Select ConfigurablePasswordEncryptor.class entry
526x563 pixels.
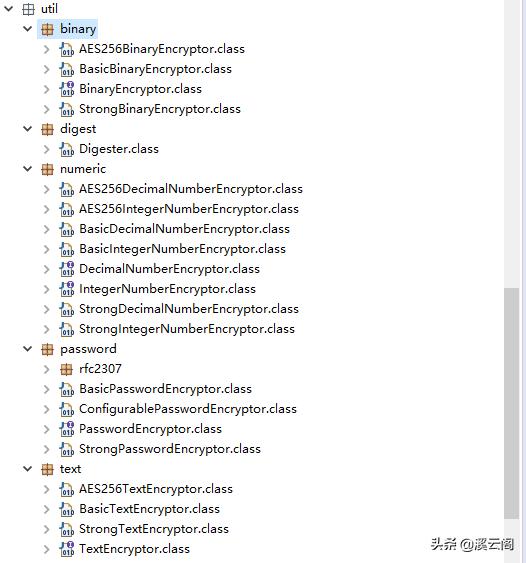pos(188,409)
